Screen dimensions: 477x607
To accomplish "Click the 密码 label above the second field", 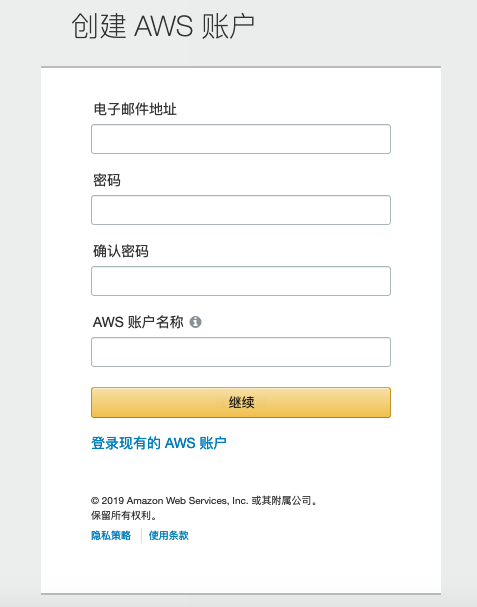I will pos(107,180).
